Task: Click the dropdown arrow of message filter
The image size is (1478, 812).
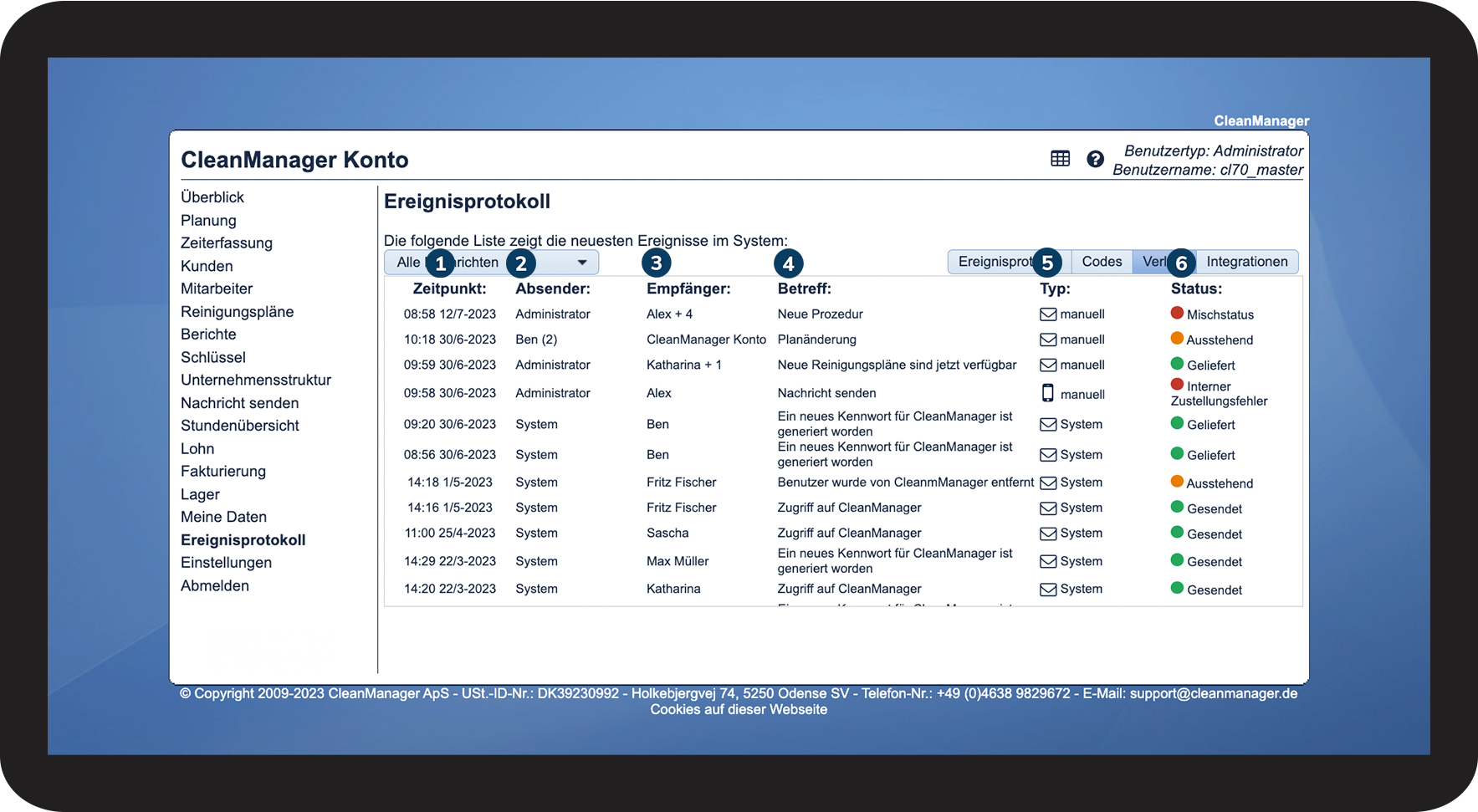Action: pos(582,263)
